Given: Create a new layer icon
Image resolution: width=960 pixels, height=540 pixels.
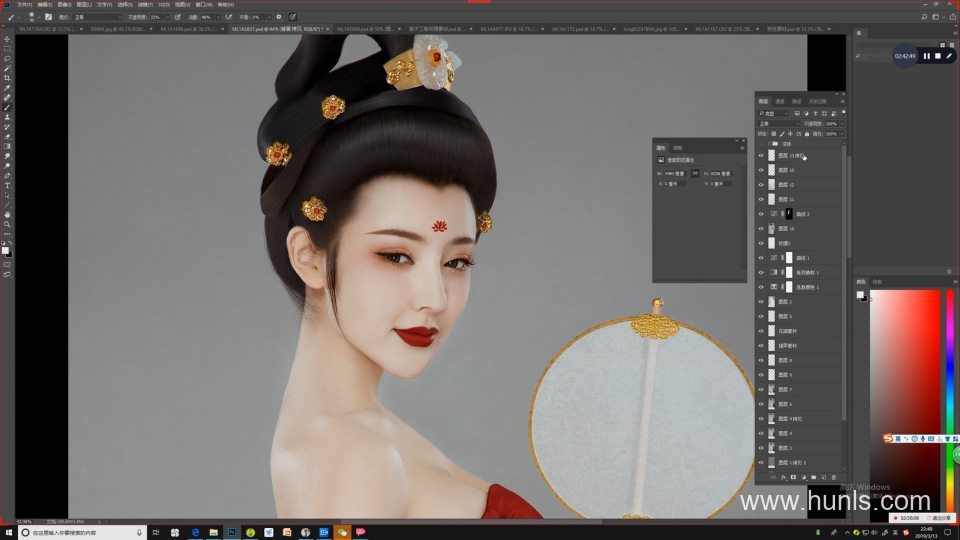Looking at the screenshot, I should tap(823, 478).
